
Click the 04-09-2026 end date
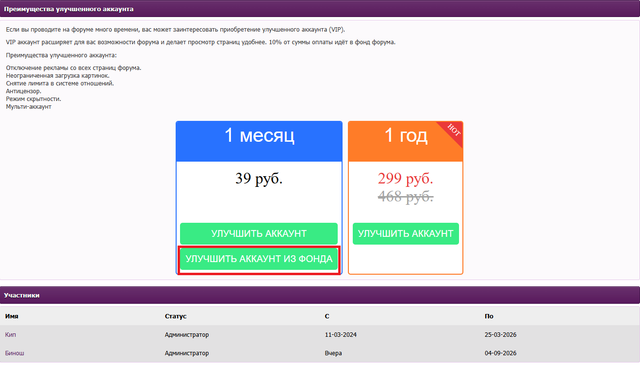[x=500, y=353]
